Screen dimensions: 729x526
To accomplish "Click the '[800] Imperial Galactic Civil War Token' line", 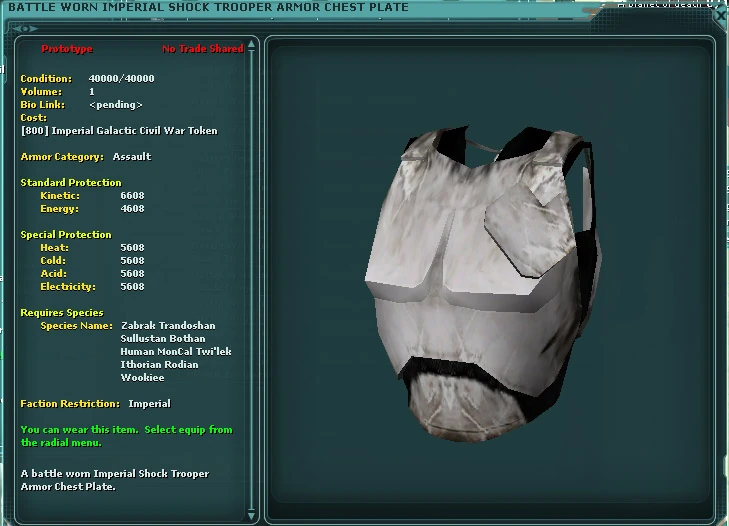I will coord(119,131).
